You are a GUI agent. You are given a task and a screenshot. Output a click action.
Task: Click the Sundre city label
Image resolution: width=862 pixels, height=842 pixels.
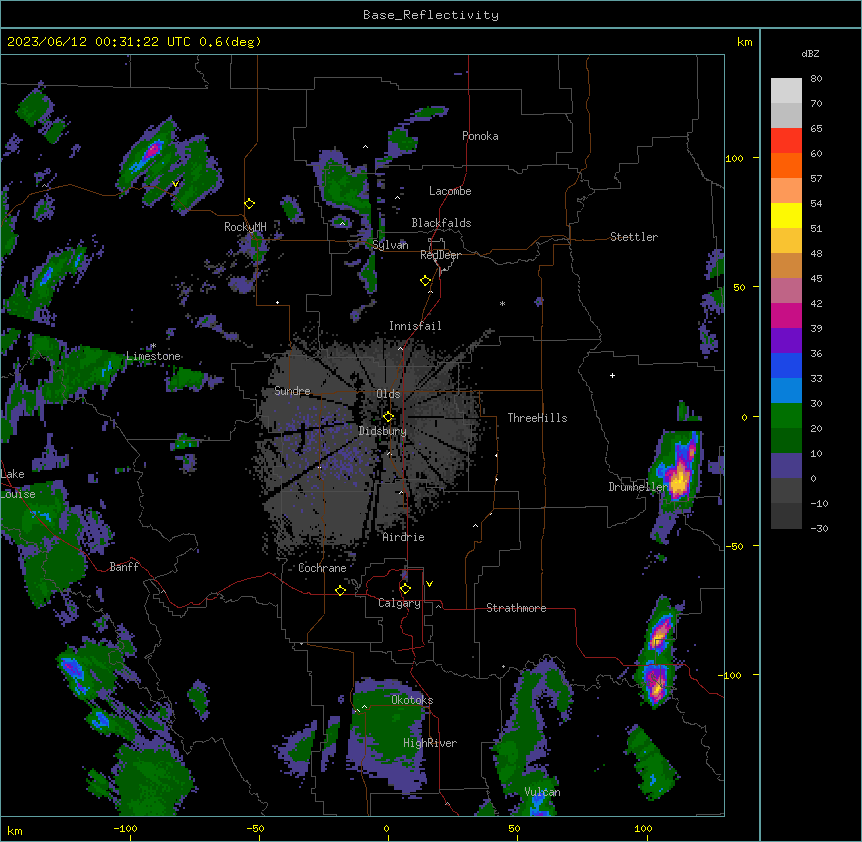[292, 391]
